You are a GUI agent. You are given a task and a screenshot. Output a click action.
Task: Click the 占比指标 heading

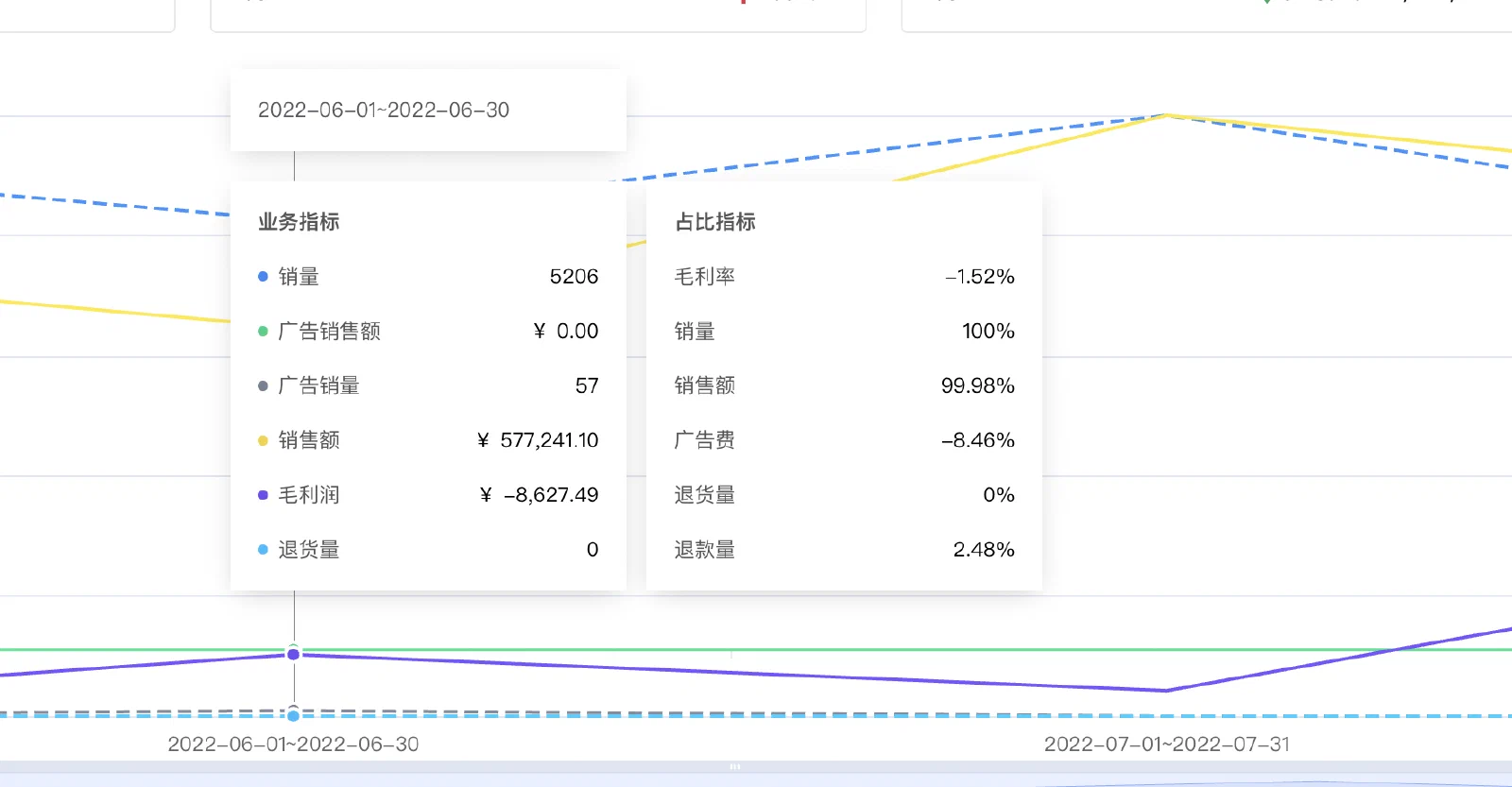[x=715, y=222]
